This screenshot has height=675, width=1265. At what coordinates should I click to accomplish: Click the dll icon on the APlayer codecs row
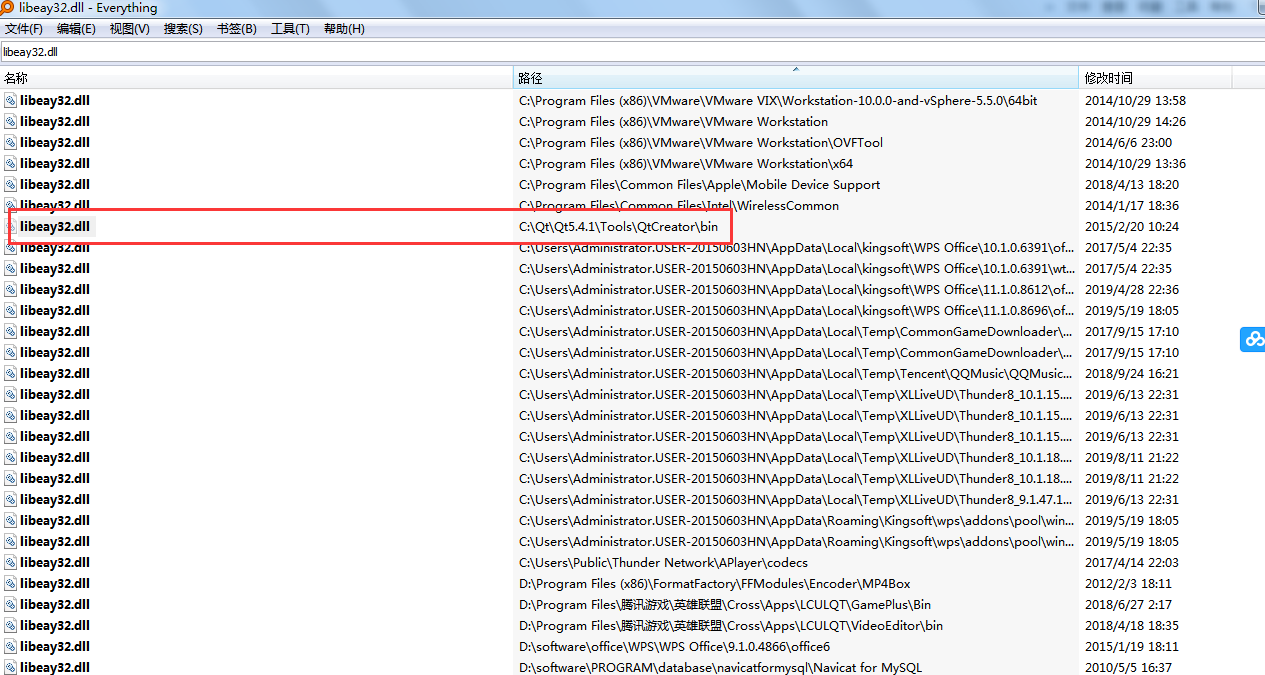coord(10,562)
